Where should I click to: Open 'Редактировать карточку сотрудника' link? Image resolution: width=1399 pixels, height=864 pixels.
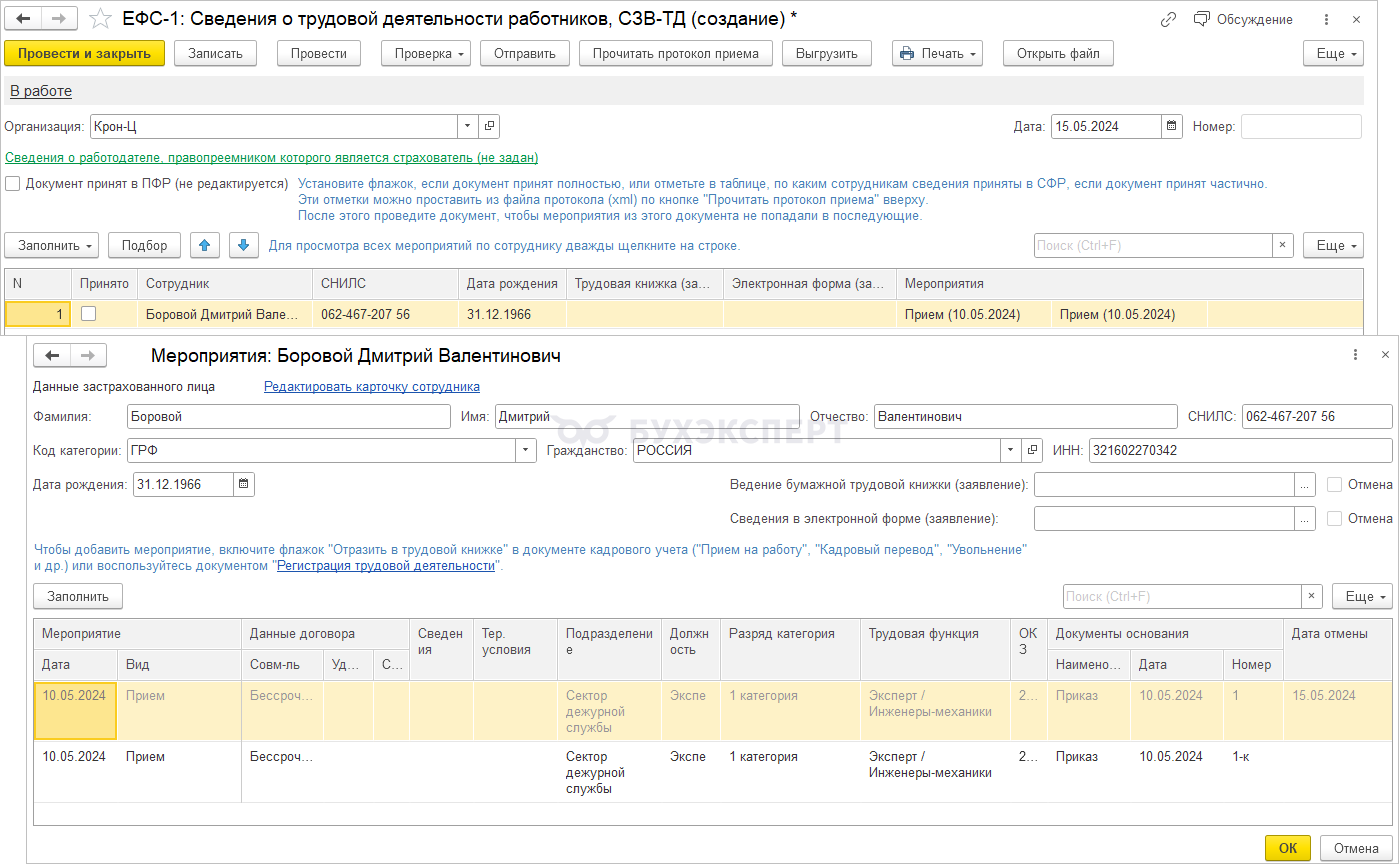click(371, 387)
